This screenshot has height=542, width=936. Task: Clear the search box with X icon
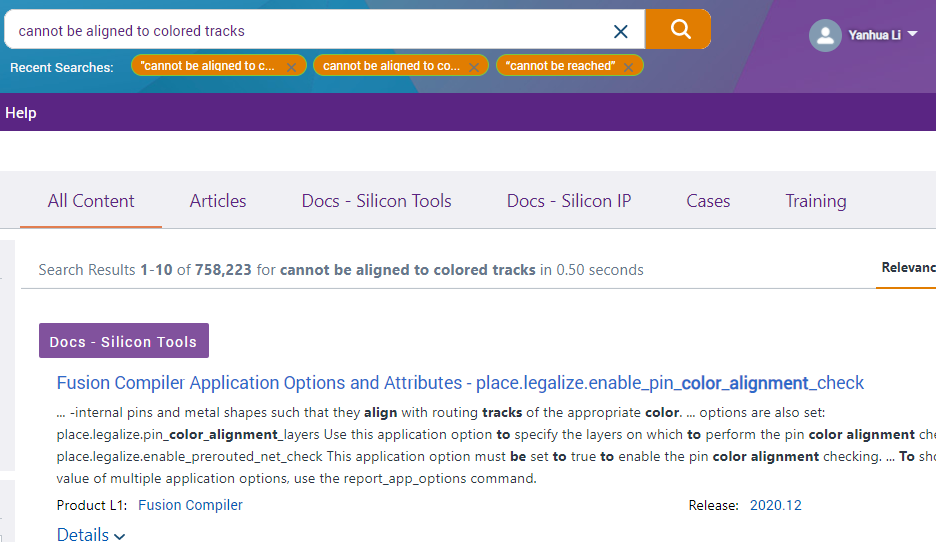[621, 31]
